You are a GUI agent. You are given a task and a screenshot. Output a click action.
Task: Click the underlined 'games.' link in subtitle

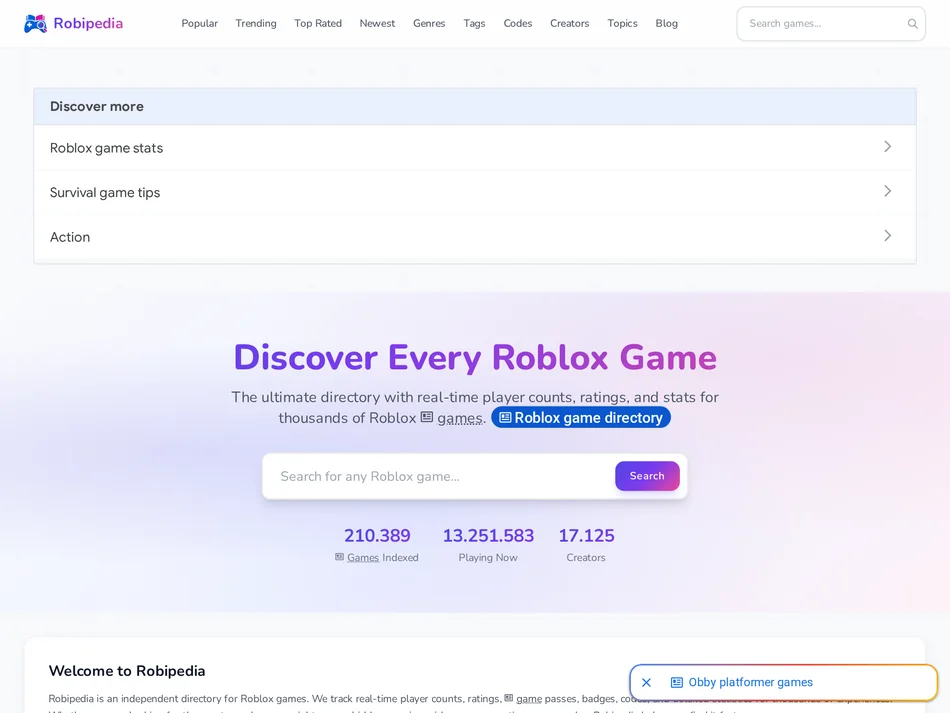coord(460,418)
